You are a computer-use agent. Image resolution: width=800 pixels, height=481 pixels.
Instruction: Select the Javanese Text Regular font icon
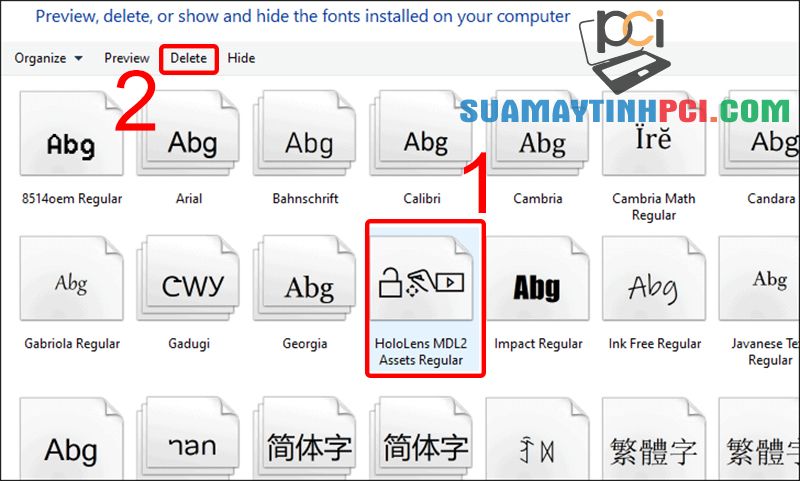click(x=760, y=279)
